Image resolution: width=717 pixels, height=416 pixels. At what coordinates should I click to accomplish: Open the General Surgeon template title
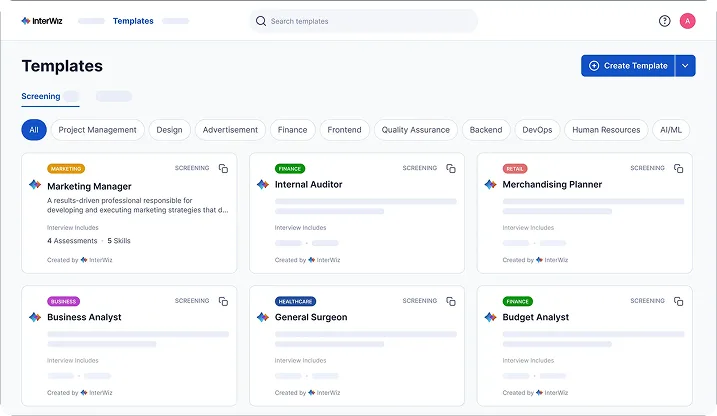[311, 317]
